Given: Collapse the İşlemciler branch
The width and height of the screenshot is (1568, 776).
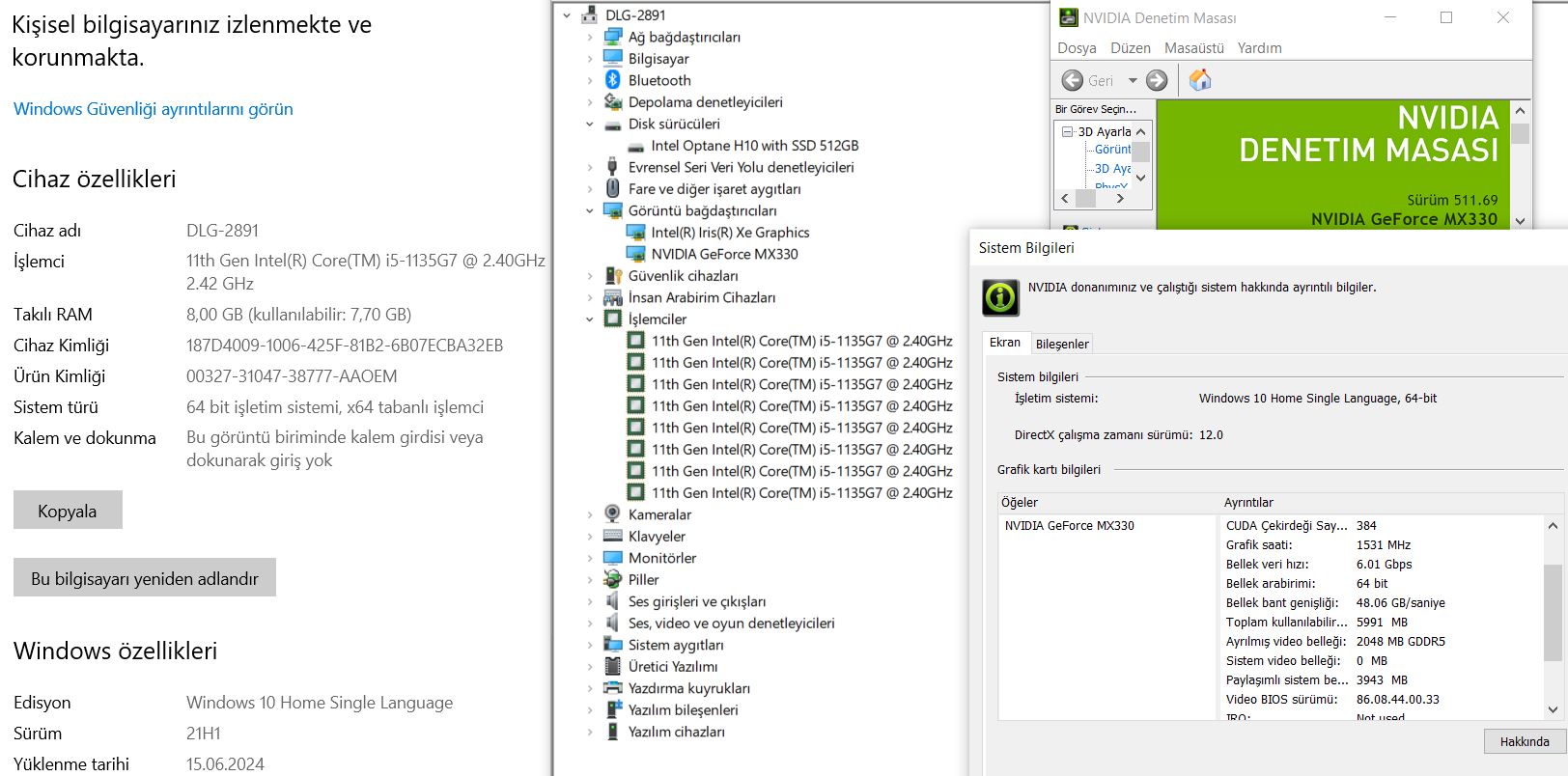Looking at the screenshot, I should 589,319.
